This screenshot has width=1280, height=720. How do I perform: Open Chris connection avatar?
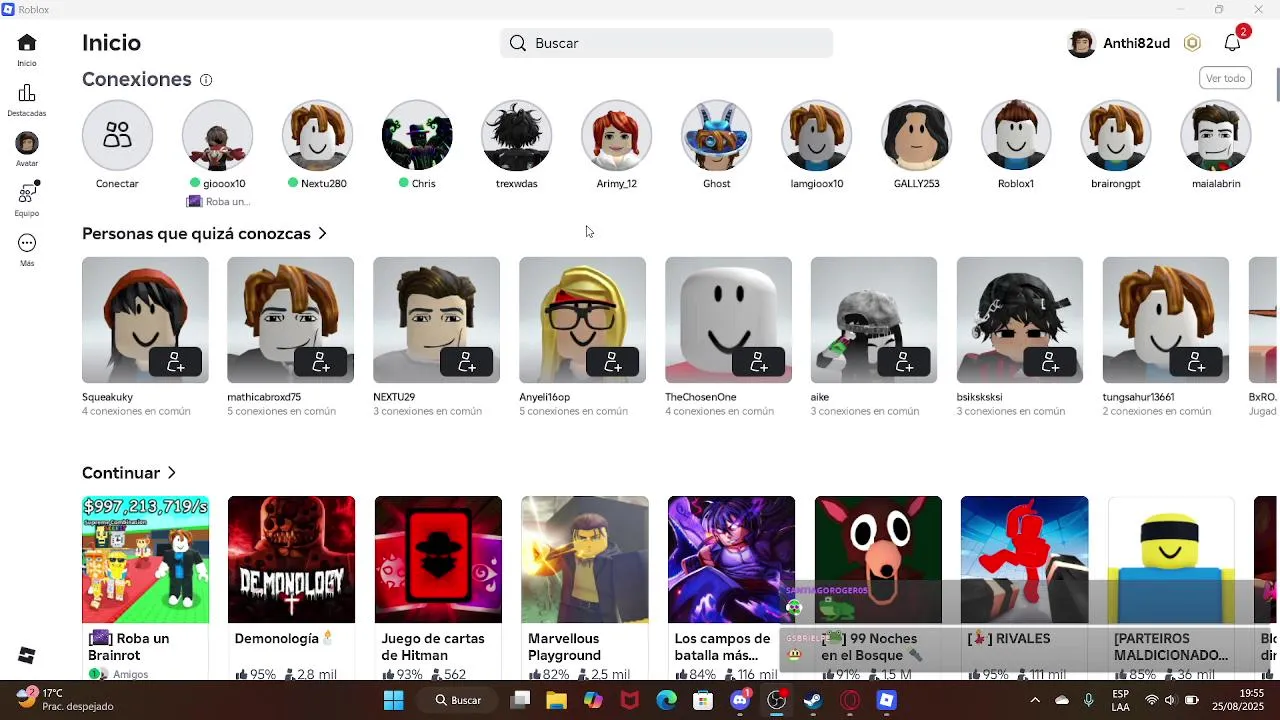(x=417, y=135)
